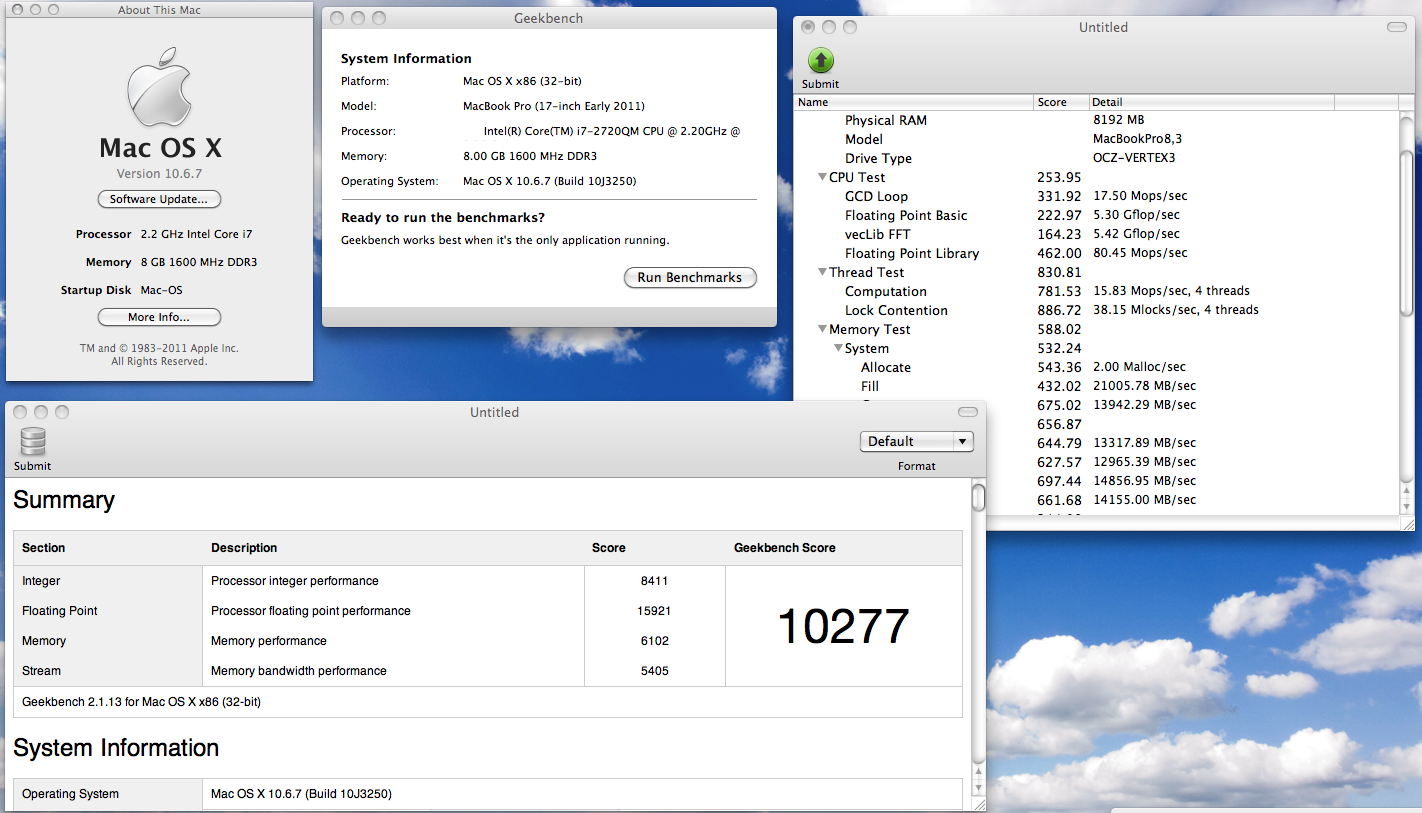This screenshot has width=1422, height=813.
Task: Select the Lock Contention row
Action: [1097, 310]
